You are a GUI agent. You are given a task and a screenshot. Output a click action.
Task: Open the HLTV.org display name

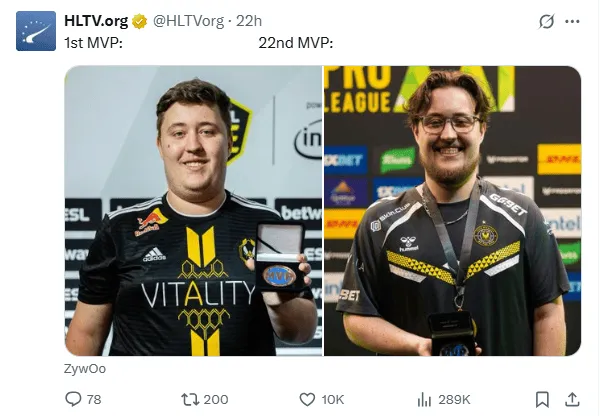click(x=96, y=21)
